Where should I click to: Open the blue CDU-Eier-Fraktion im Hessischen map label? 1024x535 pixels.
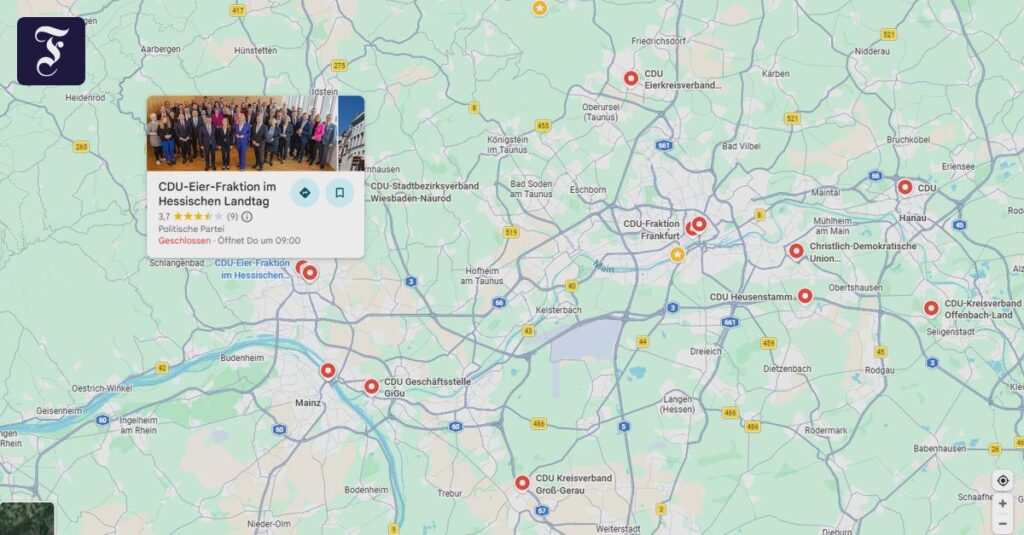coord(252,268)
